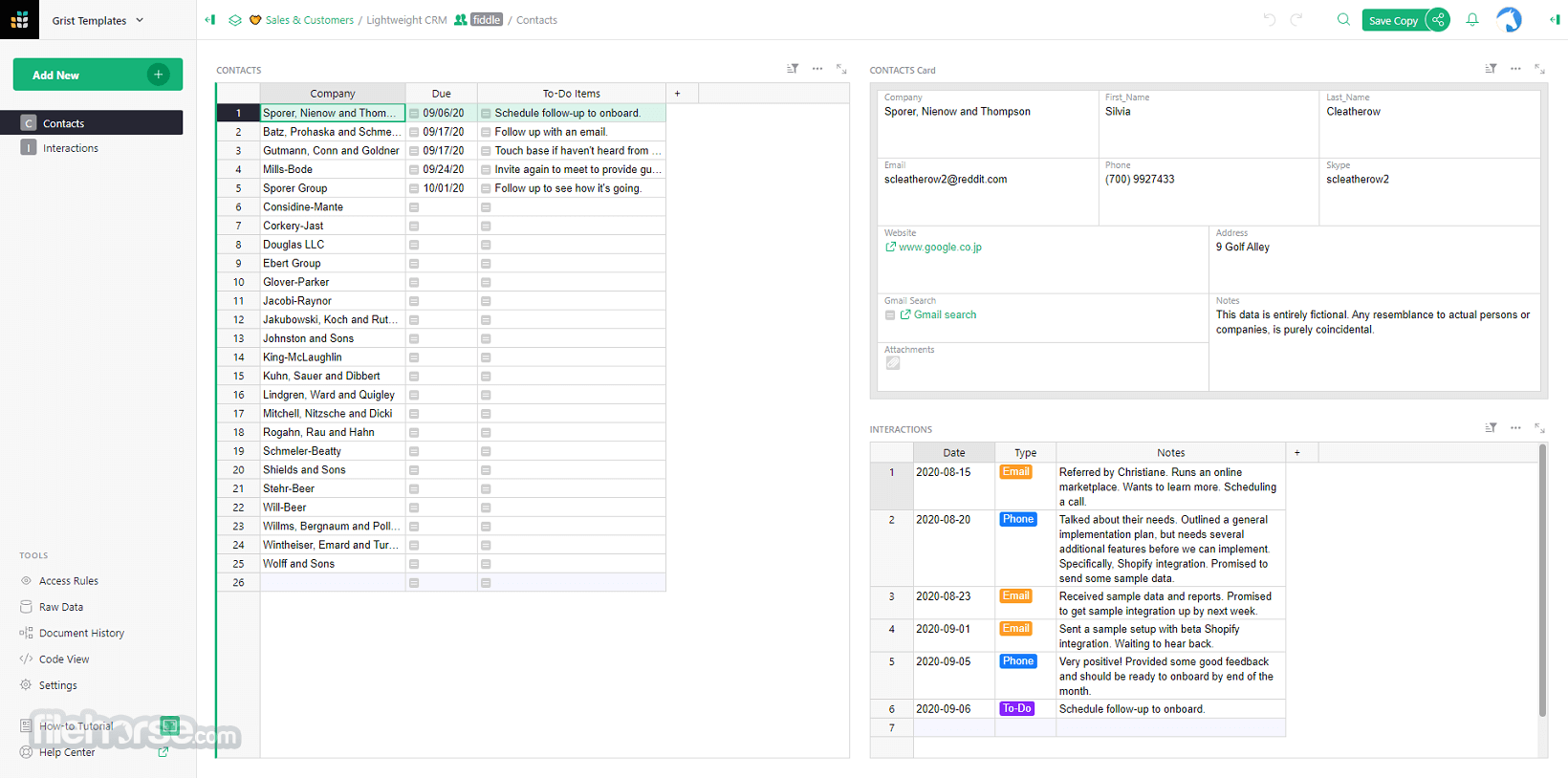Click the Save Copy button

point(1393,20)
